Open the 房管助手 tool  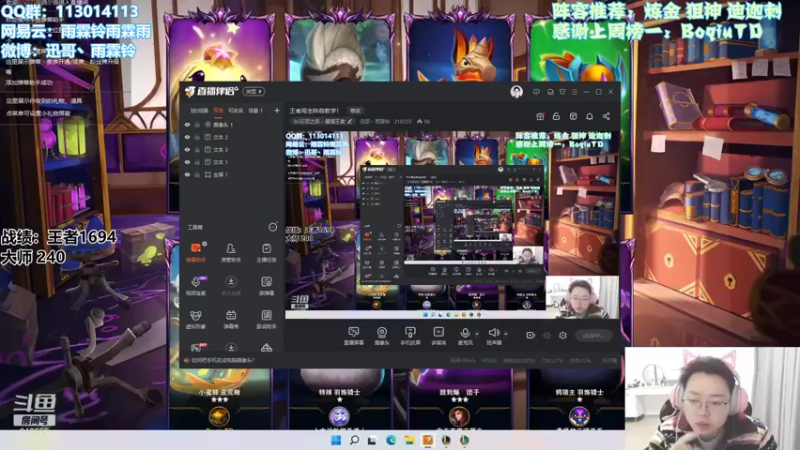231,252
